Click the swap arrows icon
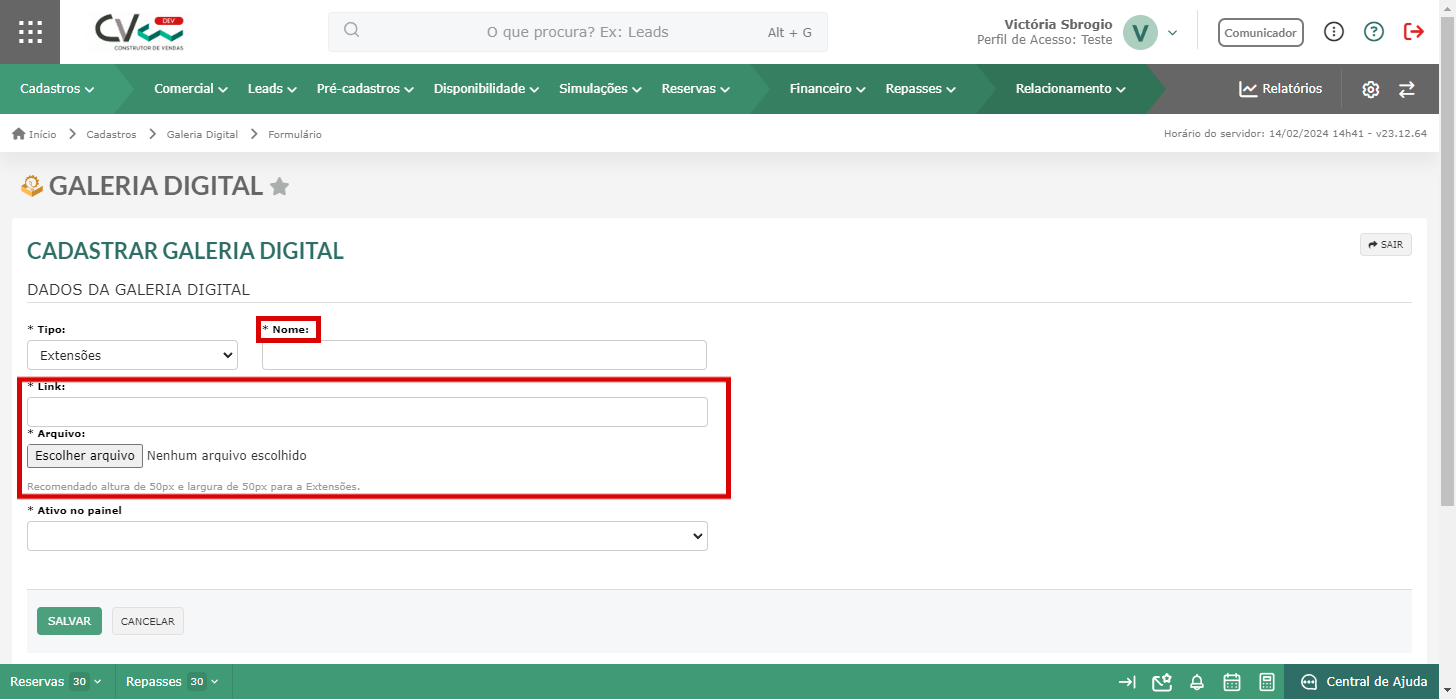 click(1407, 89)
